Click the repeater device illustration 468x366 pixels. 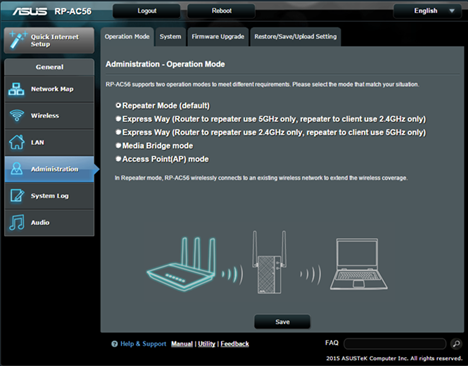coord(269,262)
